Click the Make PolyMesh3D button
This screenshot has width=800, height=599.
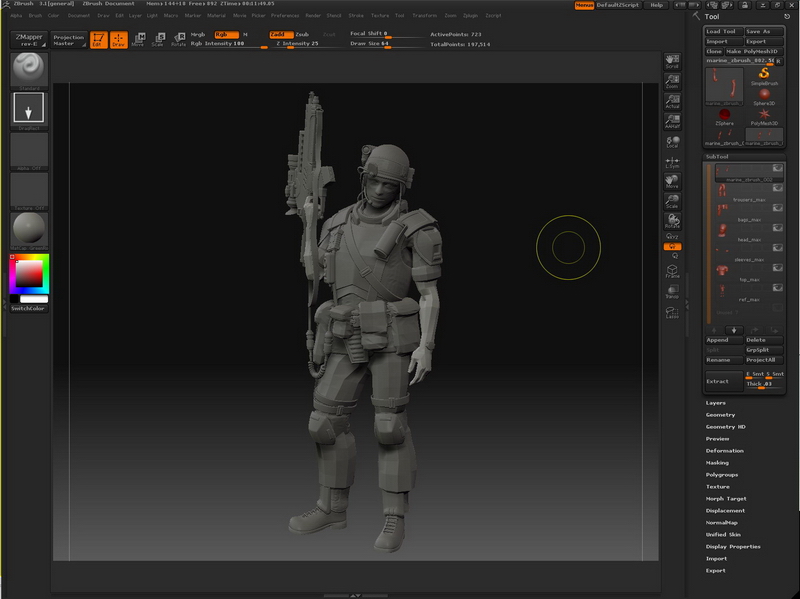coord(754,52)
